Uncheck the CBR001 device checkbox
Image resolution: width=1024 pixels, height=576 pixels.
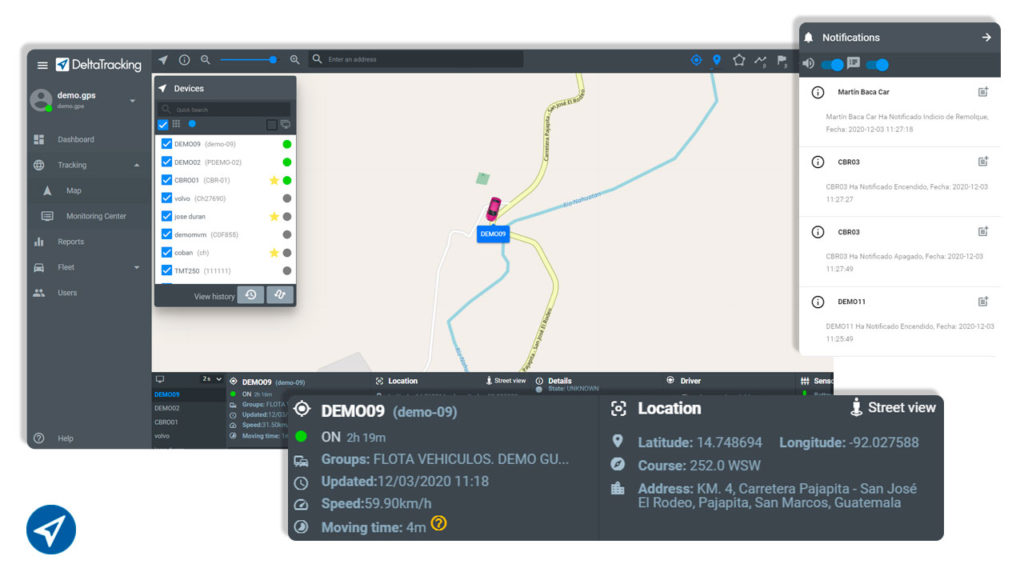pyautogui.click(x=167, y=180)
